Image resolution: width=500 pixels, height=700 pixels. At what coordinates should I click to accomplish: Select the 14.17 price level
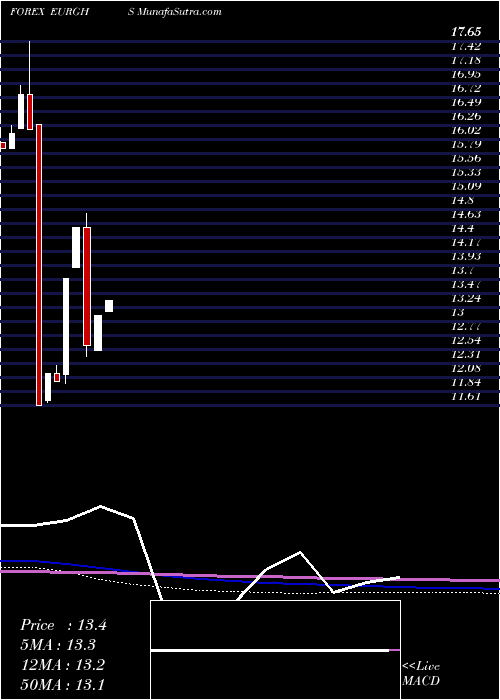coord(466,242)
